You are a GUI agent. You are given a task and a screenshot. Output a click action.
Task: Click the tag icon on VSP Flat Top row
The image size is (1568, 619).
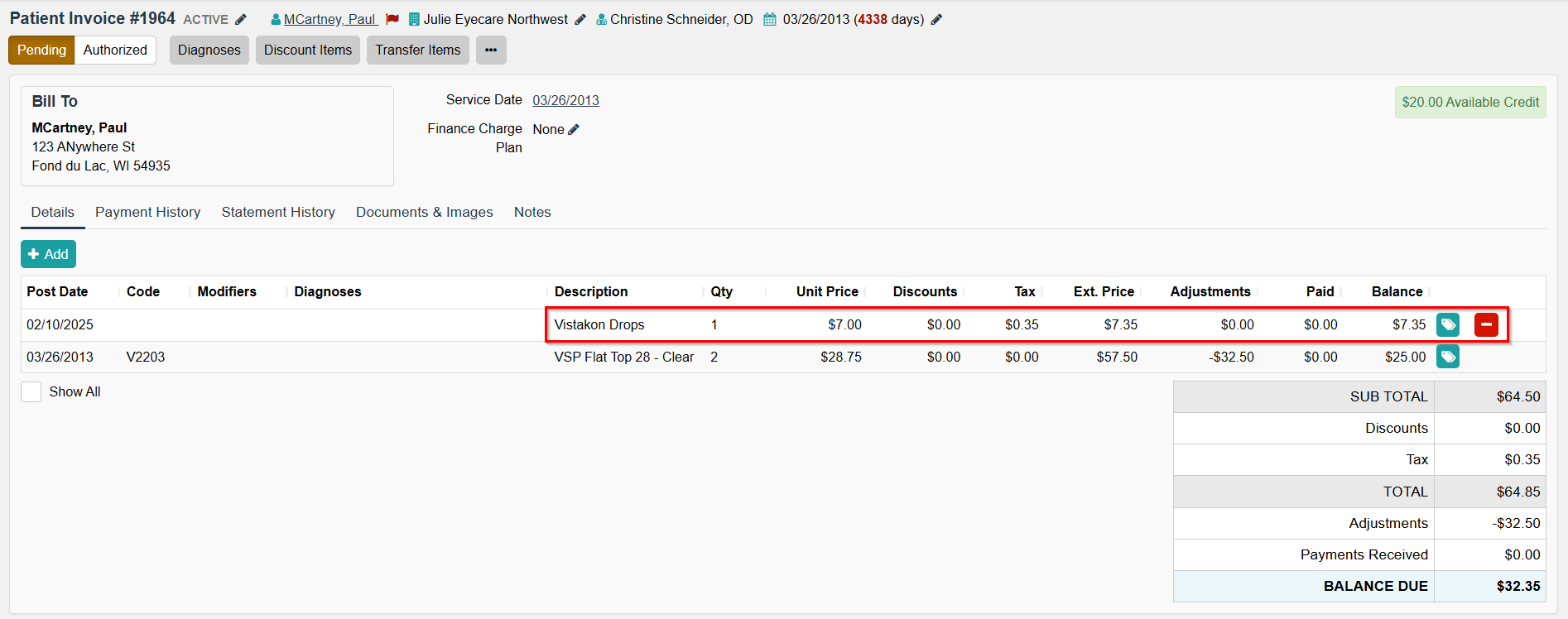1448,357
